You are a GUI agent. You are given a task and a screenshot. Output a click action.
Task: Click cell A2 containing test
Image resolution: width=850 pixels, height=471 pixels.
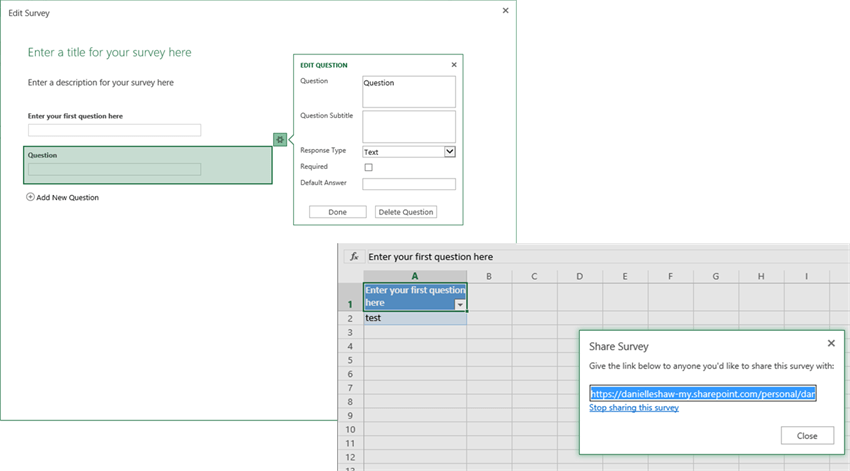coord(414,318)
